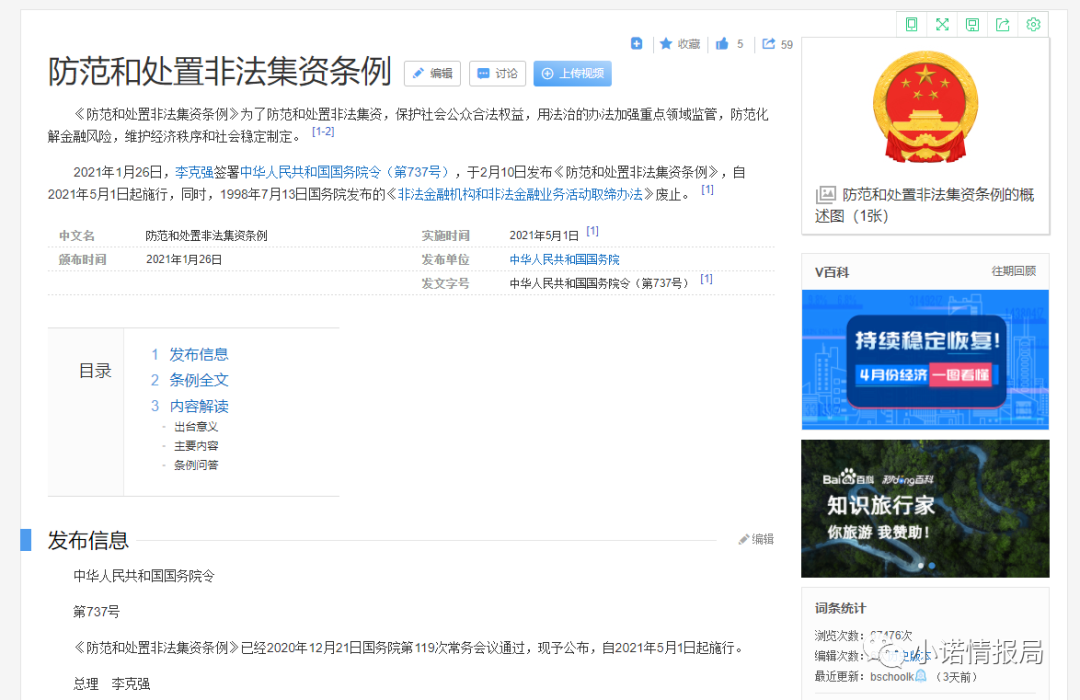Click the 编辑 pencil link of 发布信息 section

pos(756,539)
